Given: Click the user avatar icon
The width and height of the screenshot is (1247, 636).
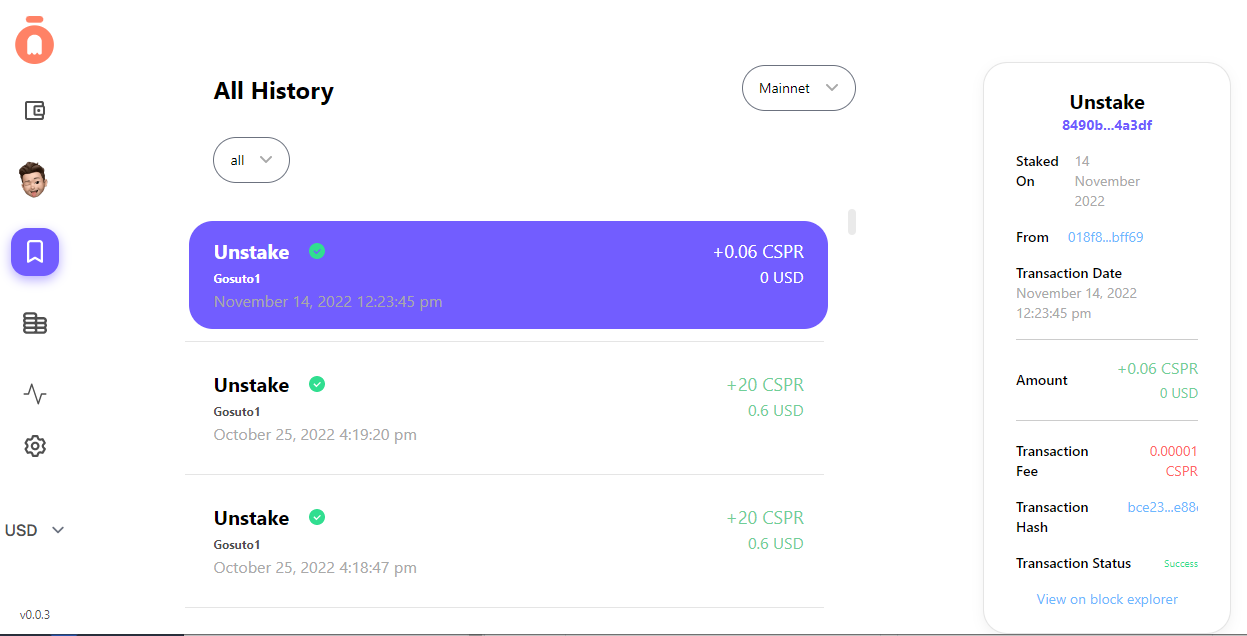Looking at the screenshot, I should pos(34,180).
